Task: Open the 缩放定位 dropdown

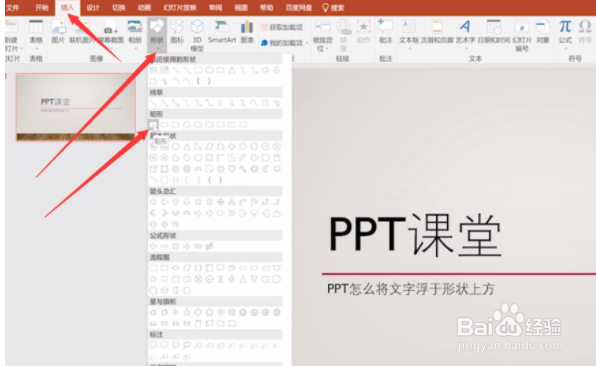Action: click(322, 36)
